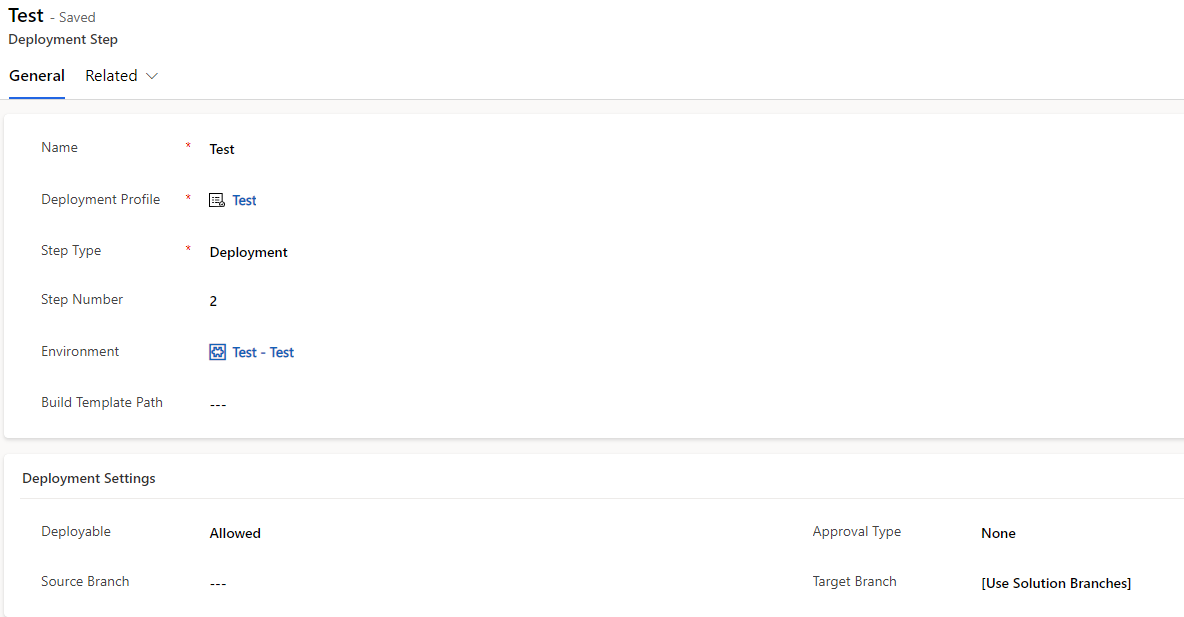The image size is (1184, 617).
Task: Switch to the General tab
Action: (x=37, y=75)
